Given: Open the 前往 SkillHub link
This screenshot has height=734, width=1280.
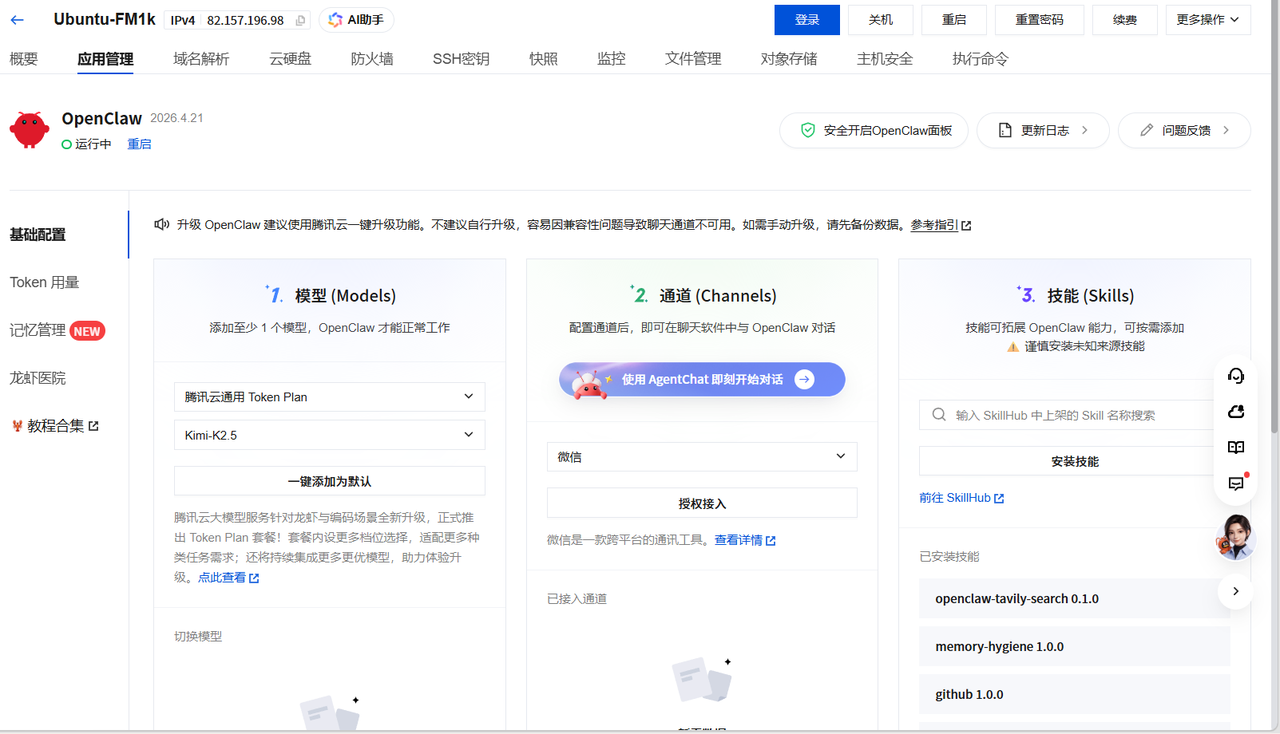Looking at the screenshot, I should tap(954, 498).
